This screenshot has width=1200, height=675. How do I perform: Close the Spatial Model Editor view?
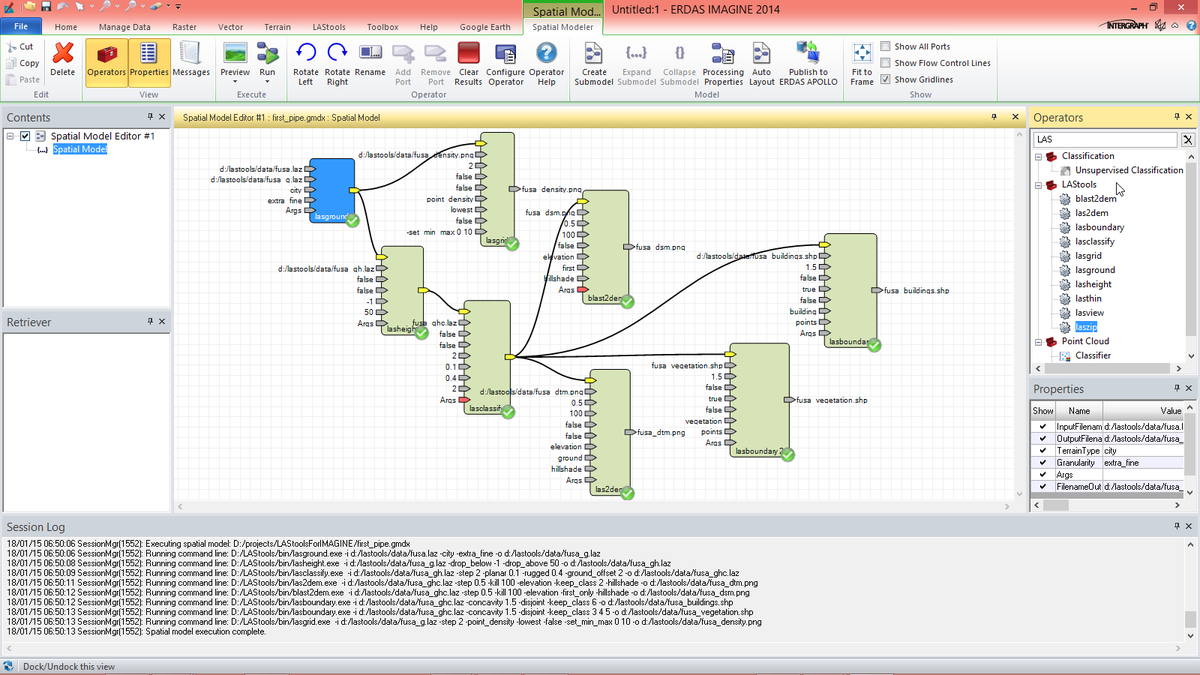click(x=1016, y=117)
